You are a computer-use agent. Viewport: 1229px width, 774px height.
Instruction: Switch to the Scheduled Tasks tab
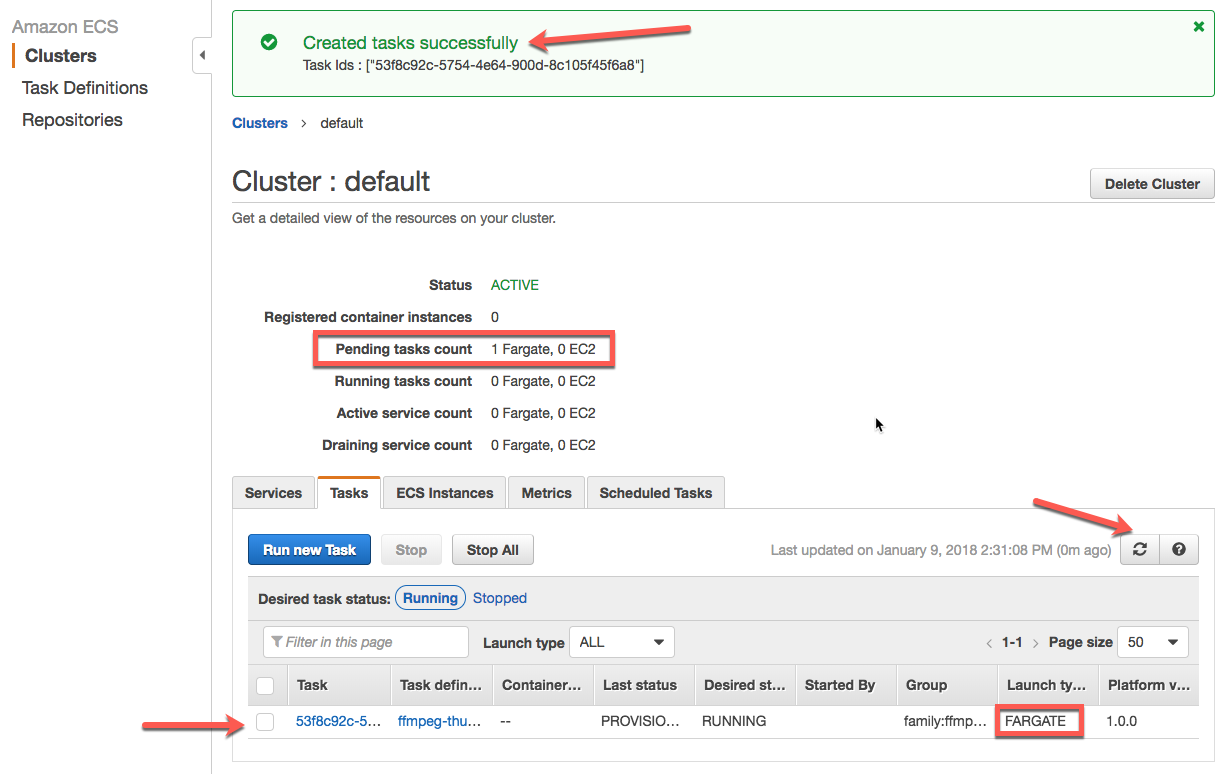655,493
